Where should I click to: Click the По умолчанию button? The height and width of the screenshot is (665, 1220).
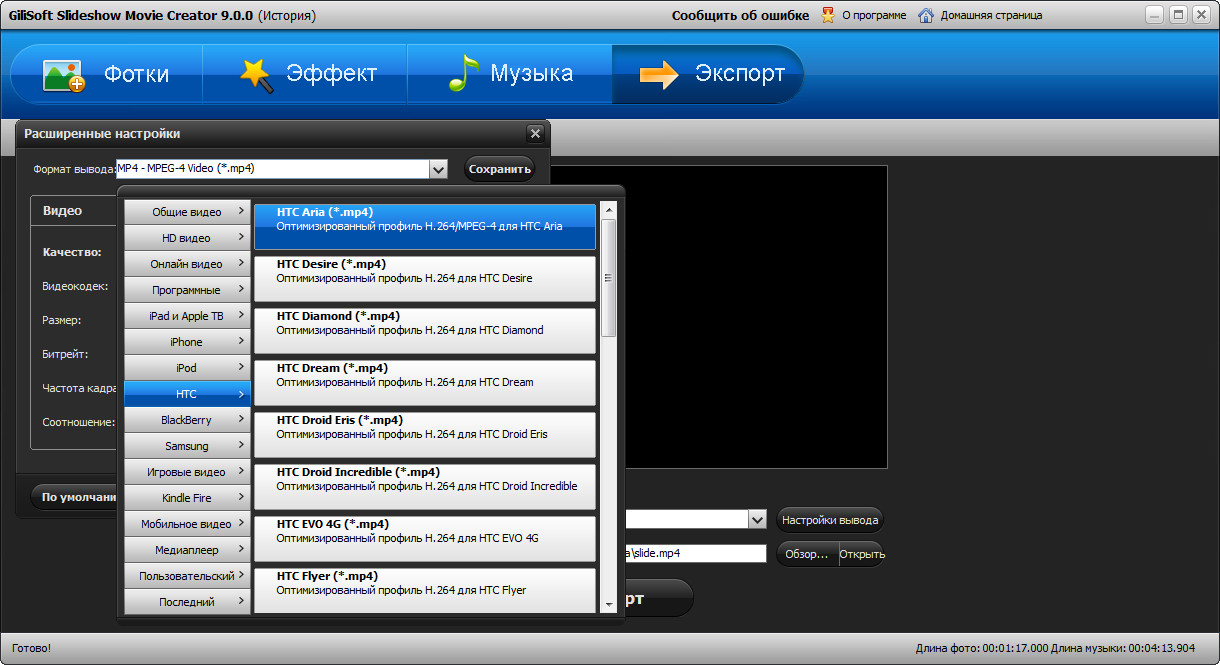click(76, 497)
